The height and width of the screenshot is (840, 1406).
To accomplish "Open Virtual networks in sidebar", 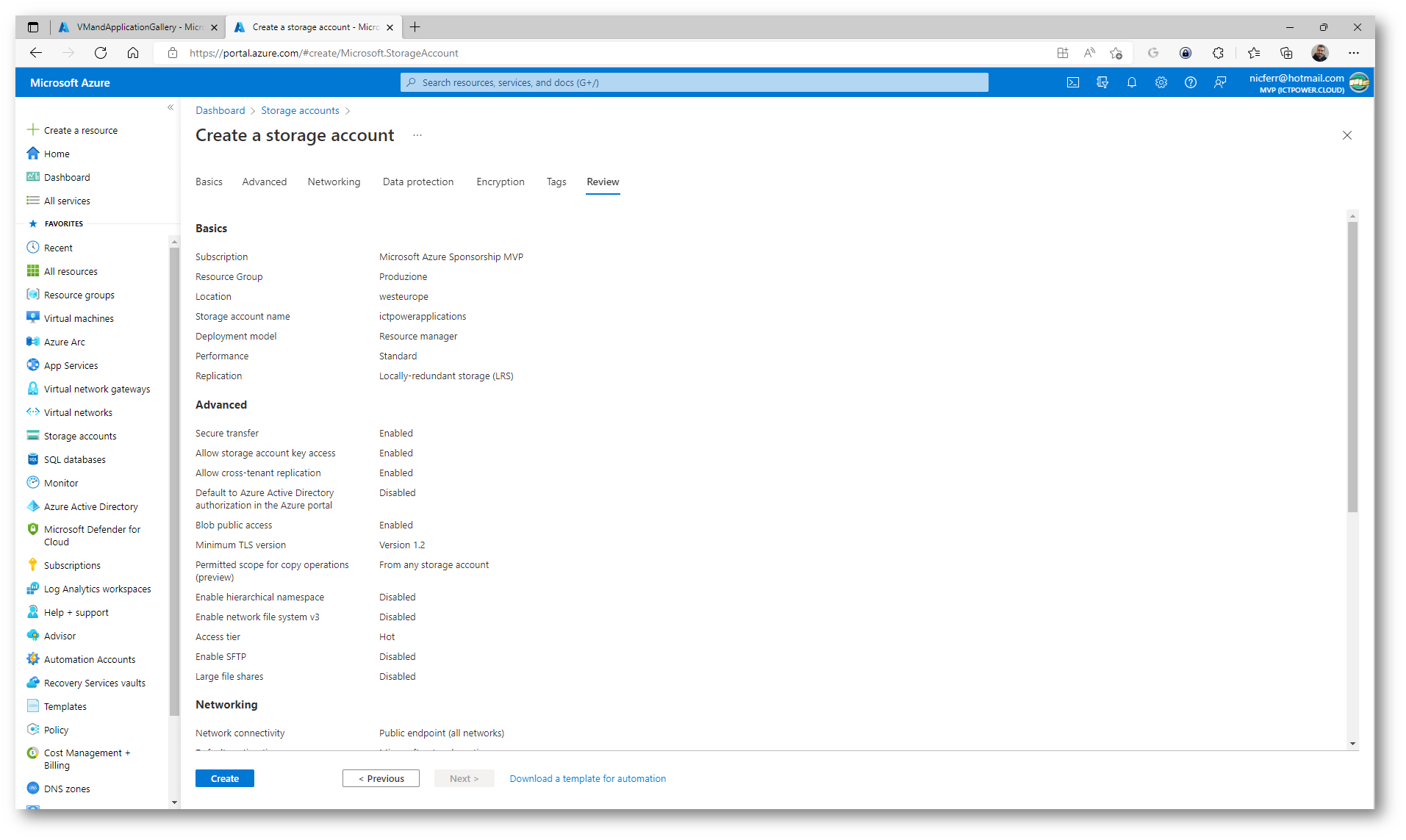I will [x=78, y=412].
